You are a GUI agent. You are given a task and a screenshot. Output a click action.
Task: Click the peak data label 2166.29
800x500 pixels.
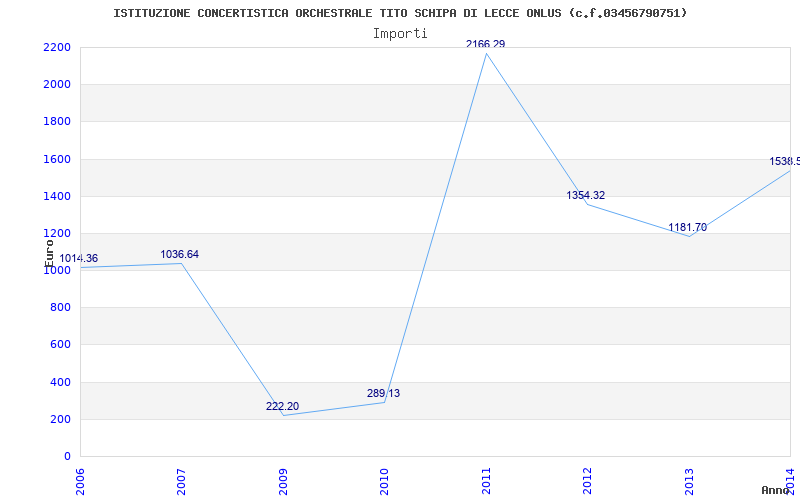click(x=485, y=44)
